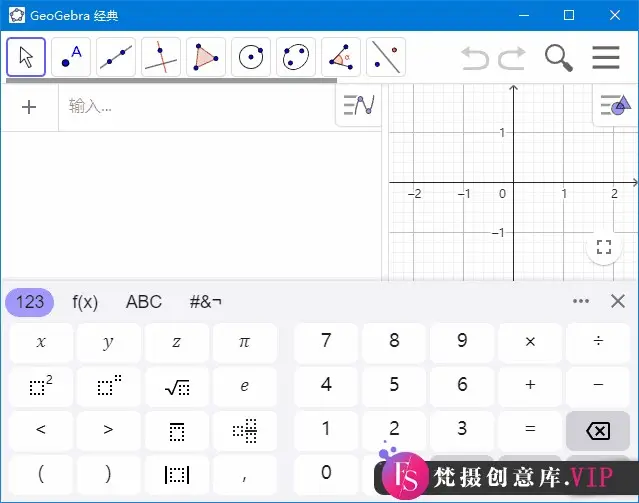Viewport: 639px width, 503px height.
Task: Tap the less-than key
Action: point(41,430)
